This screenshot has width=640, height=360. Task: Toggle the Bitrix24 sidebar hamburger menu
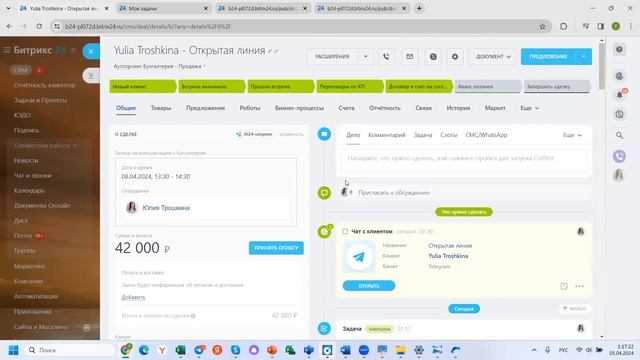coord(7,50)
